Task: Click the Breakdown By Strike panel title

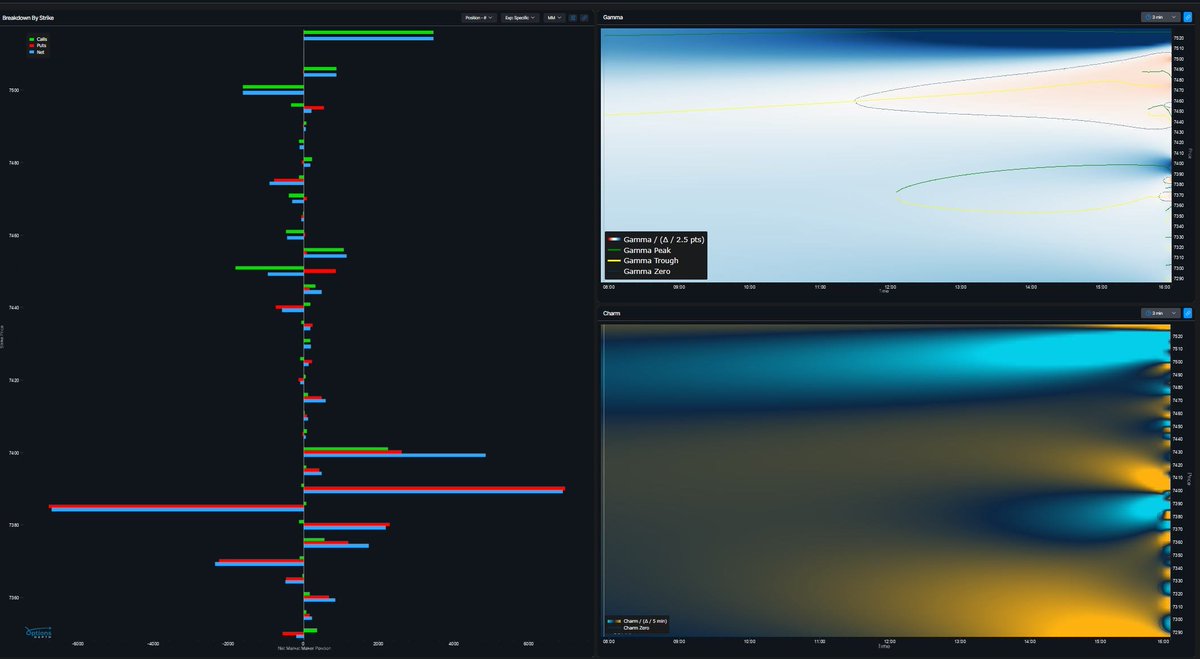Action: (x=28, y=18)
